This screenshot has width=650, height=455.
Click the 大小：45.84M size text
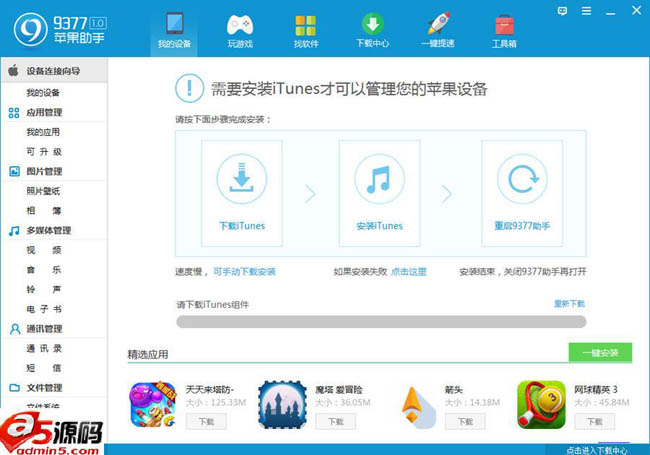coord(601,402)
